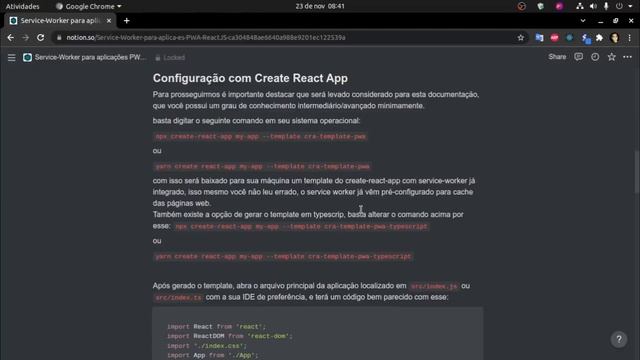Image resolution: width=640 pixels, height=360 pixels.
Task: Close the Service-Worker tab
Action: tap(109, 20)
